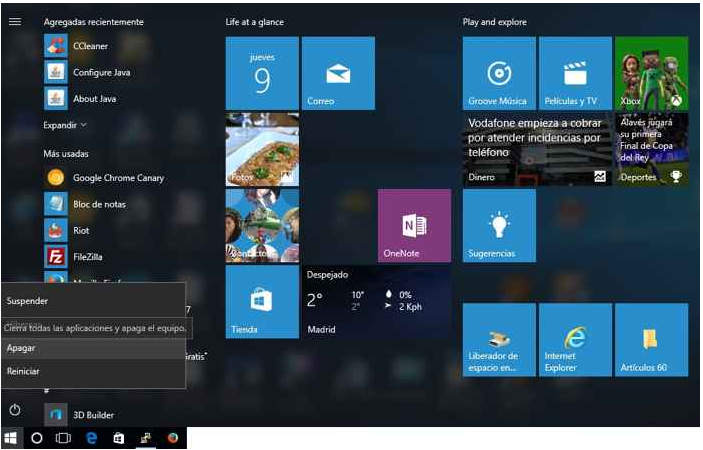703x450 pixels.
Task: Launch Google Chrome Canary from the list
Action: coord(56,178)
